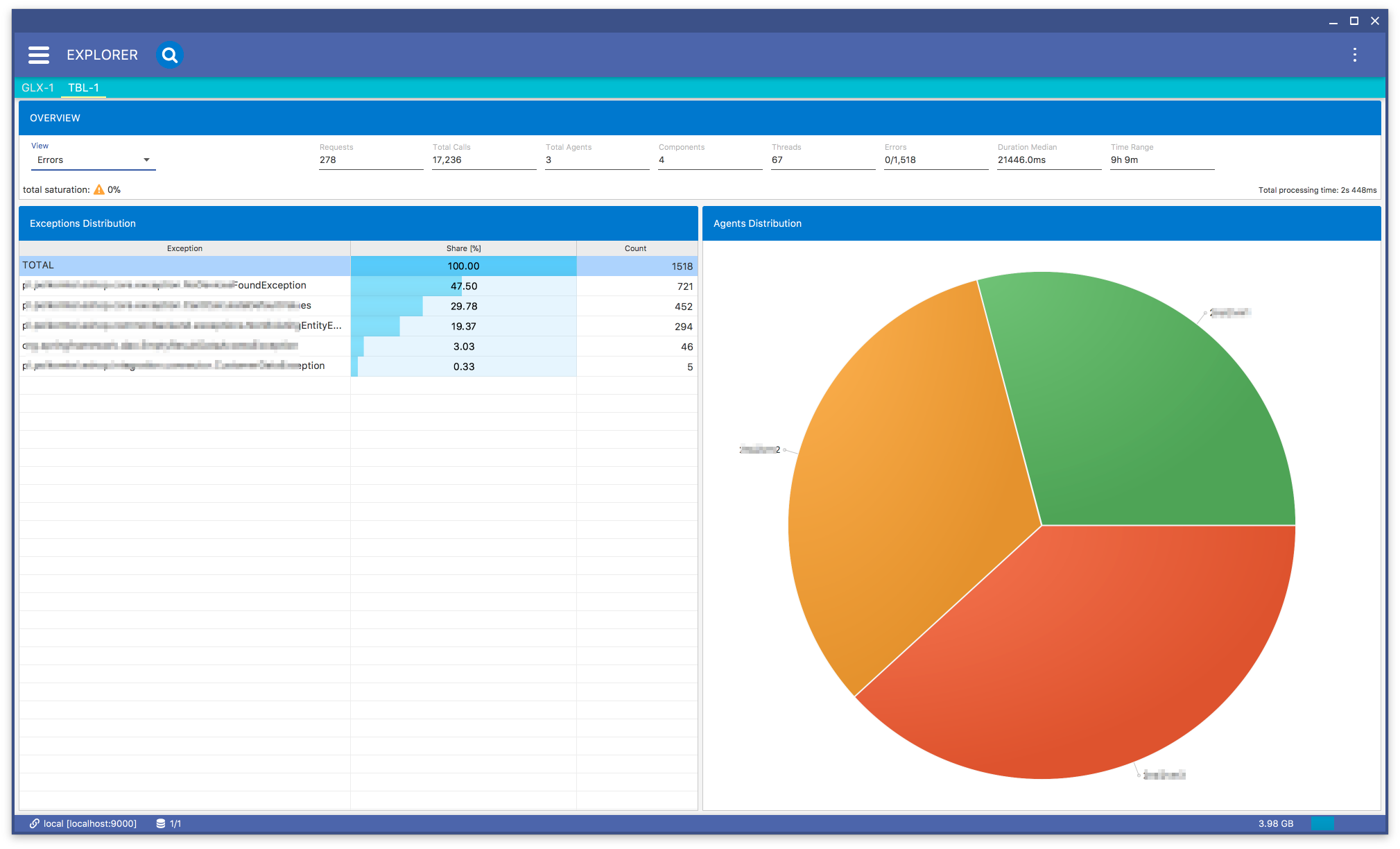
Task: Sort by the Count column header
Action: pos(636,248)
